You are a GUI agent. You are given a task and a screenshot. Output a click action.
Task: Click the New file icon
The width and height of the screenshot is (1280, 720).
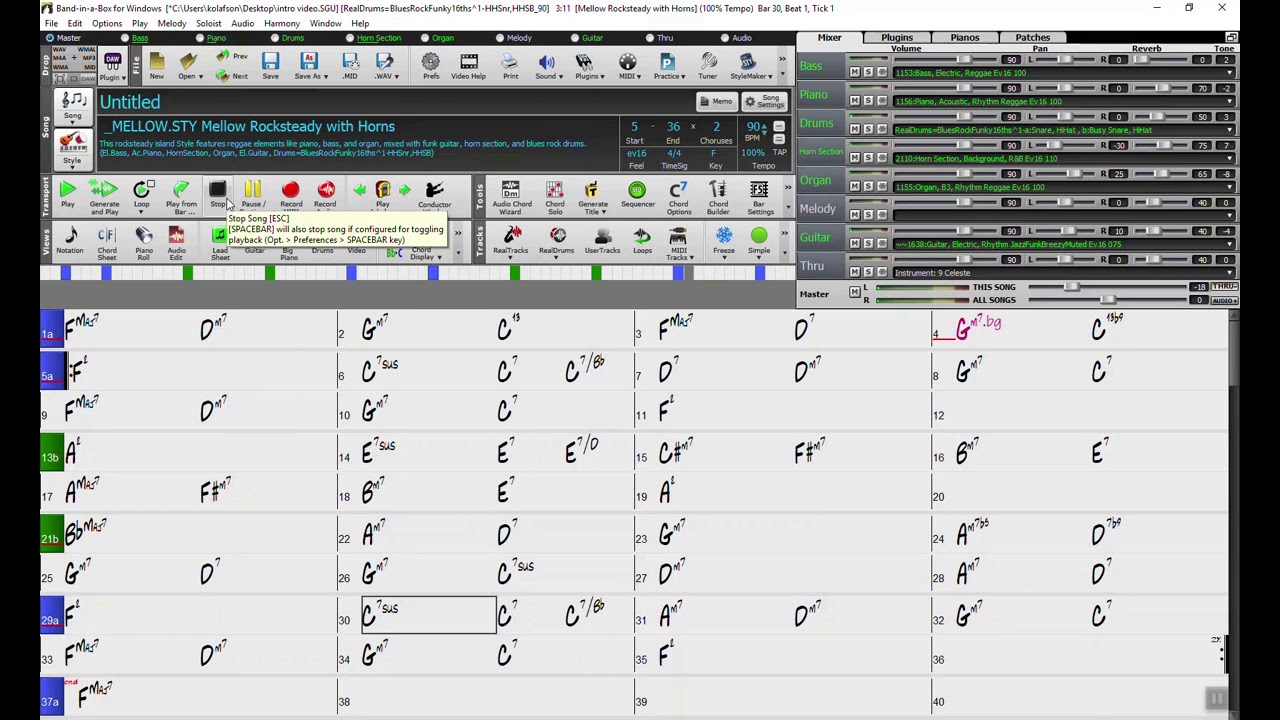157,66
